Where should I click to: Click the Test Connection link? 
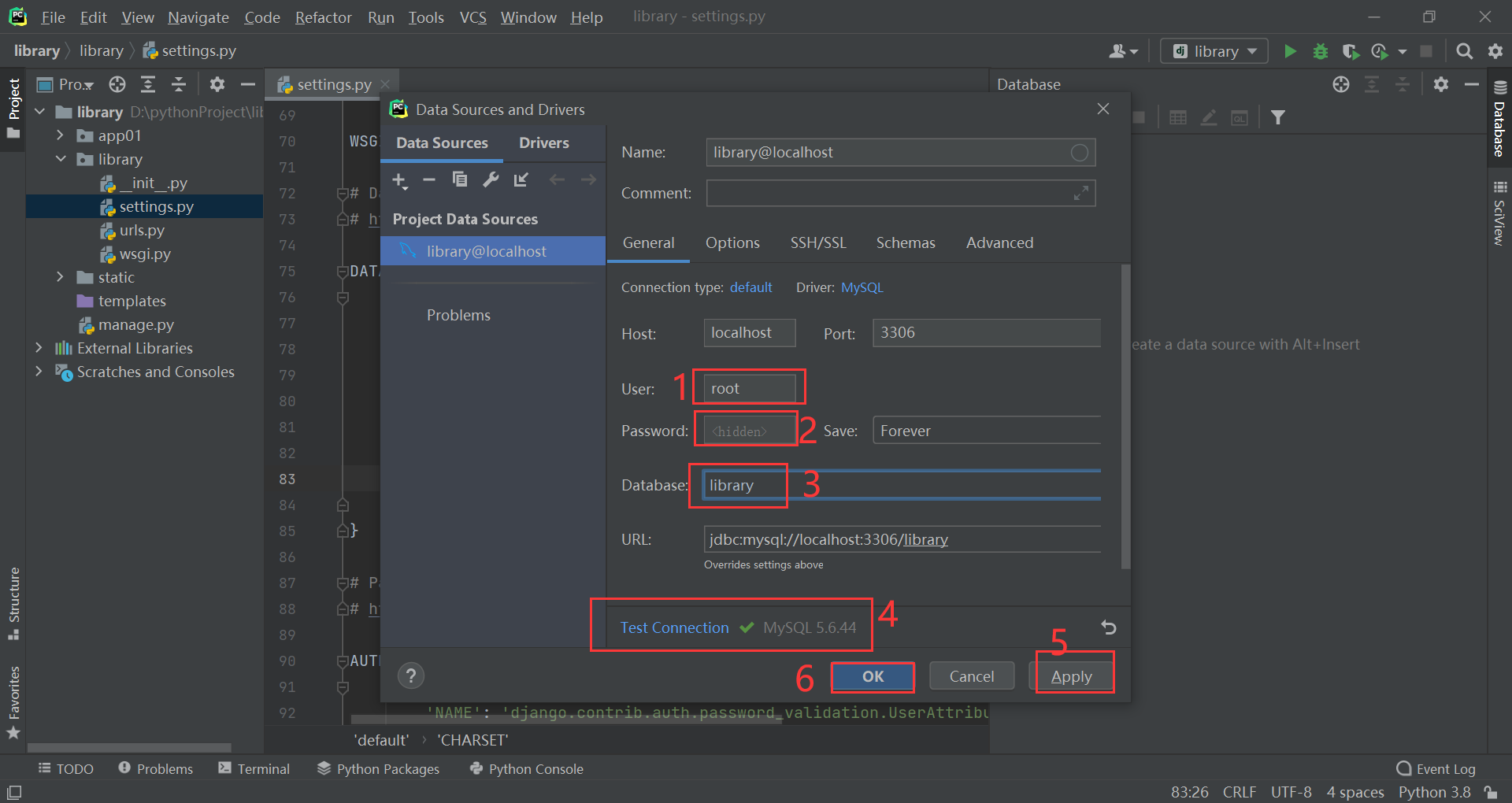coord(674,627)
